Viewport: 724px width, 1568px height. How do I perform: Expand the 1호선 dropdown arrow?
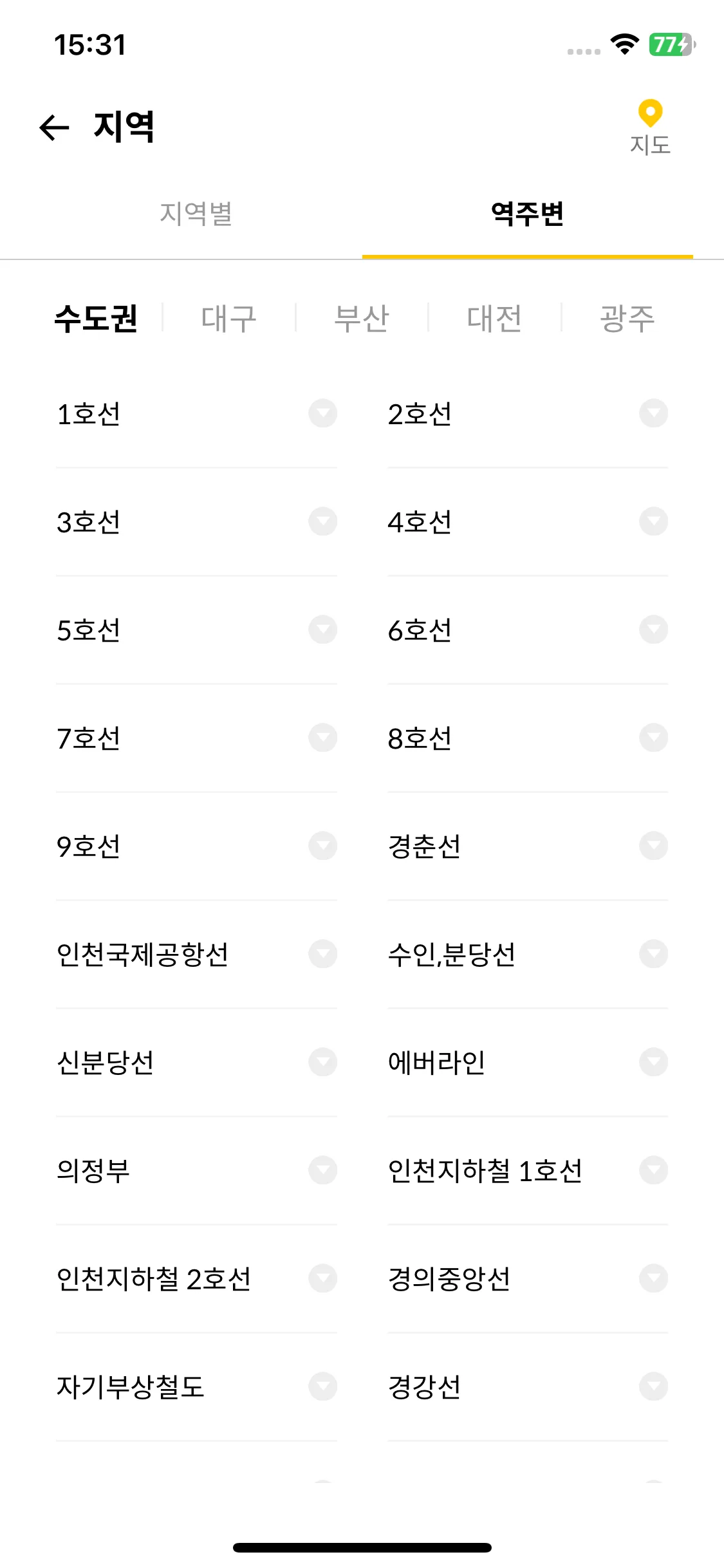(322, 413)
